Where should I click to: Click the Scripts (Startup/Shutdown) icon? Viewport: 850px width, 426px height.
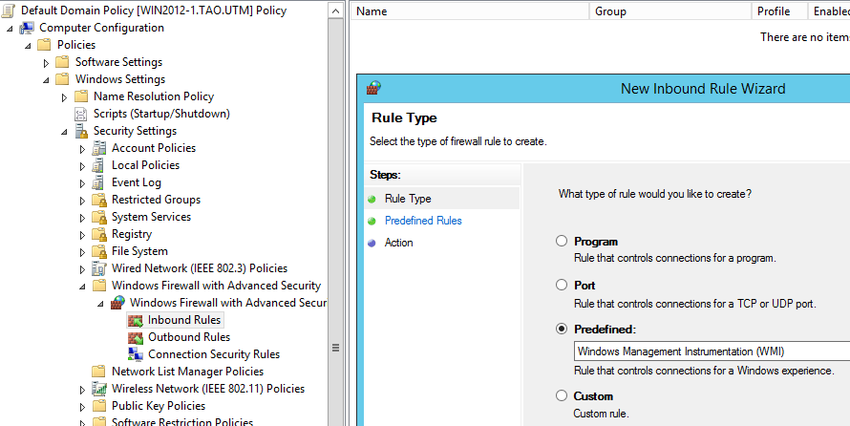point(81,114)
